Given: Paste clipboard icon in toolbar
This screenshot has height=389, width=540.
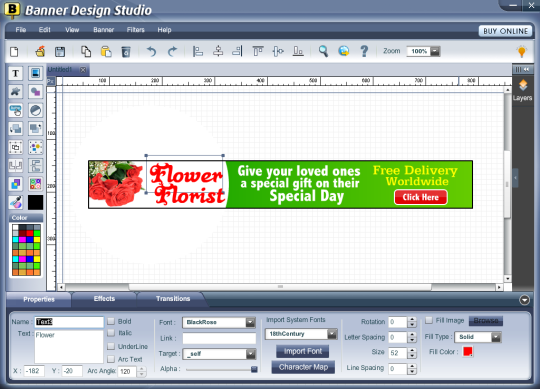Looking at the screenshot, I should [106, 52].
